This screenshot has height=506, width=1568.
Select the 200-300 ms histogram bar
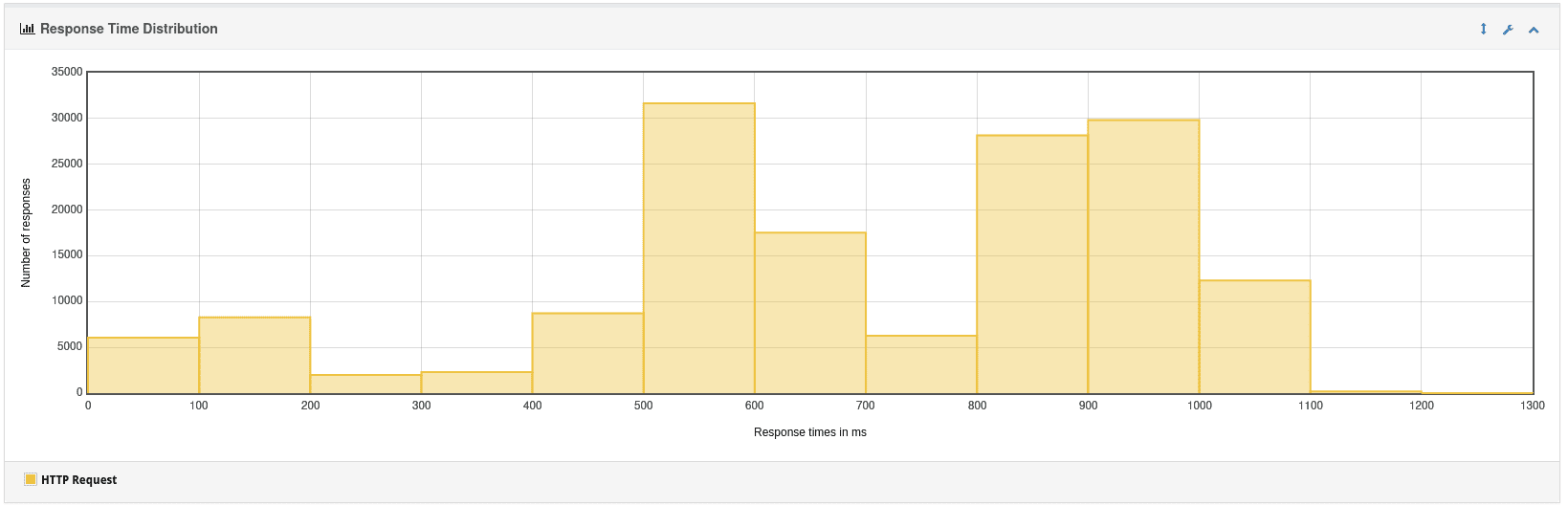[x=365, y=384]
